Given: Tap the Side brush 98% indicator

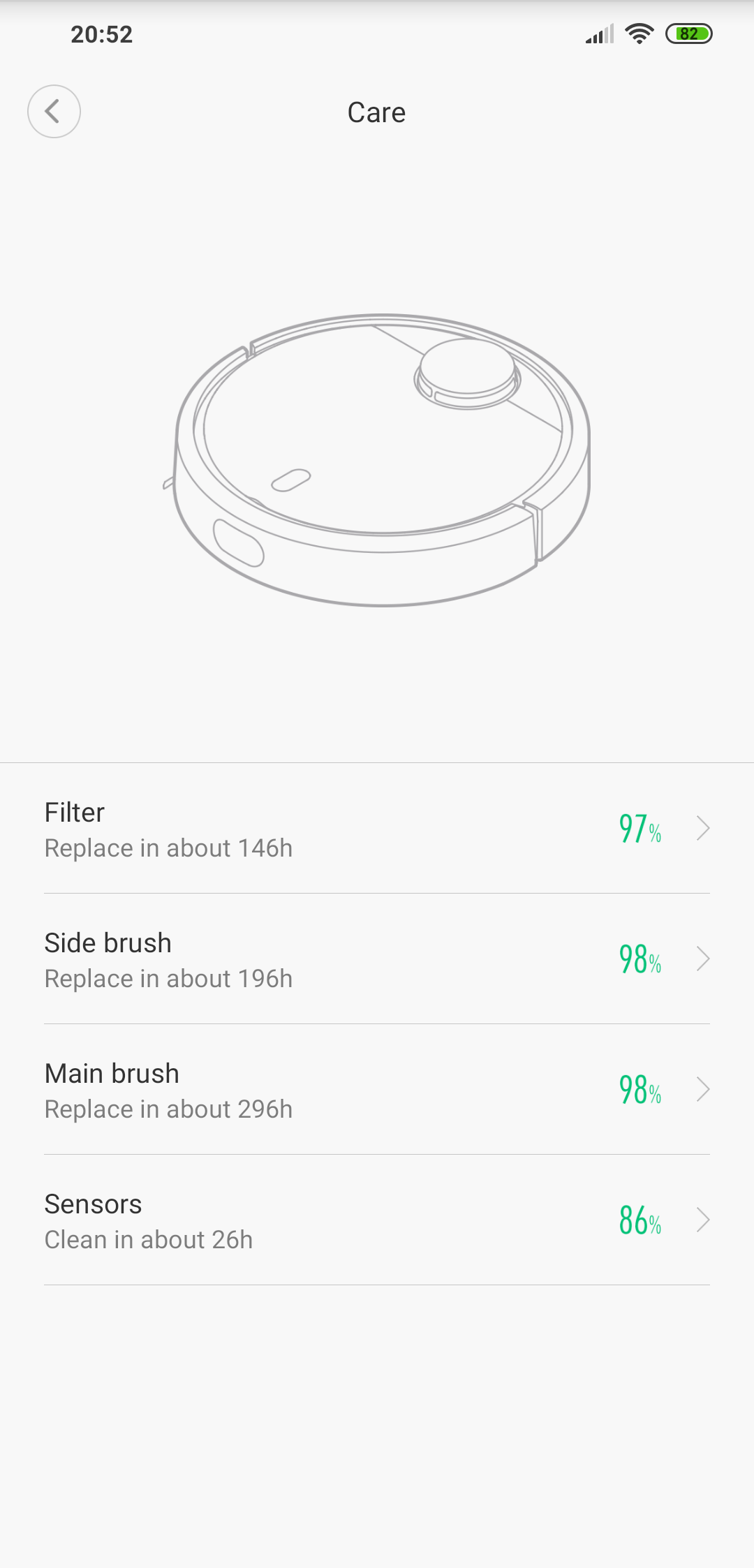Looking at the screenshot, I should pyautogui.click(x=640, y=960).
